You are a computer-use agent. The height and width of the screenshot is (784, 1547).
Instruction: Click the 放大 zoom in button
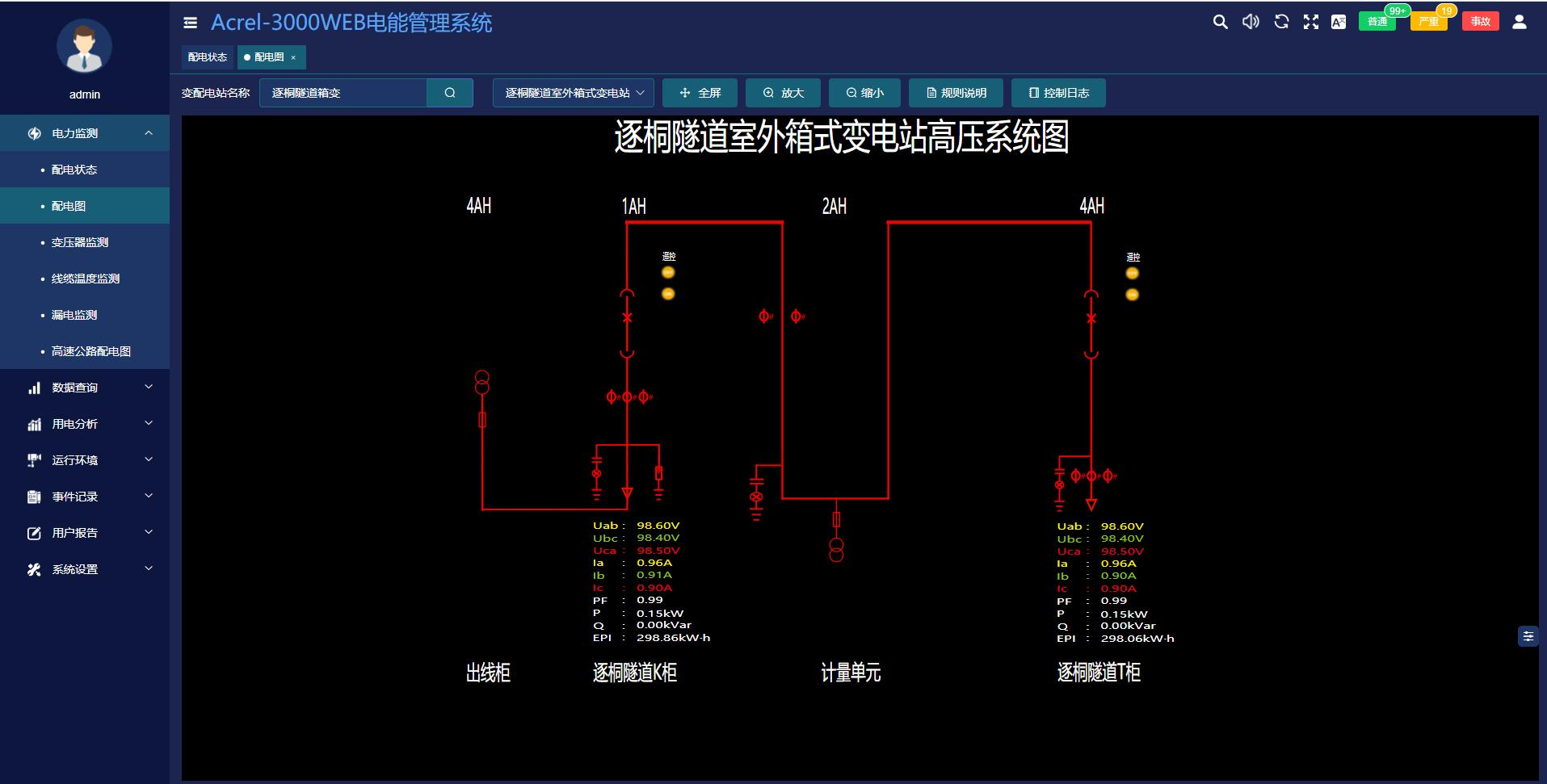tap(784, 93)
